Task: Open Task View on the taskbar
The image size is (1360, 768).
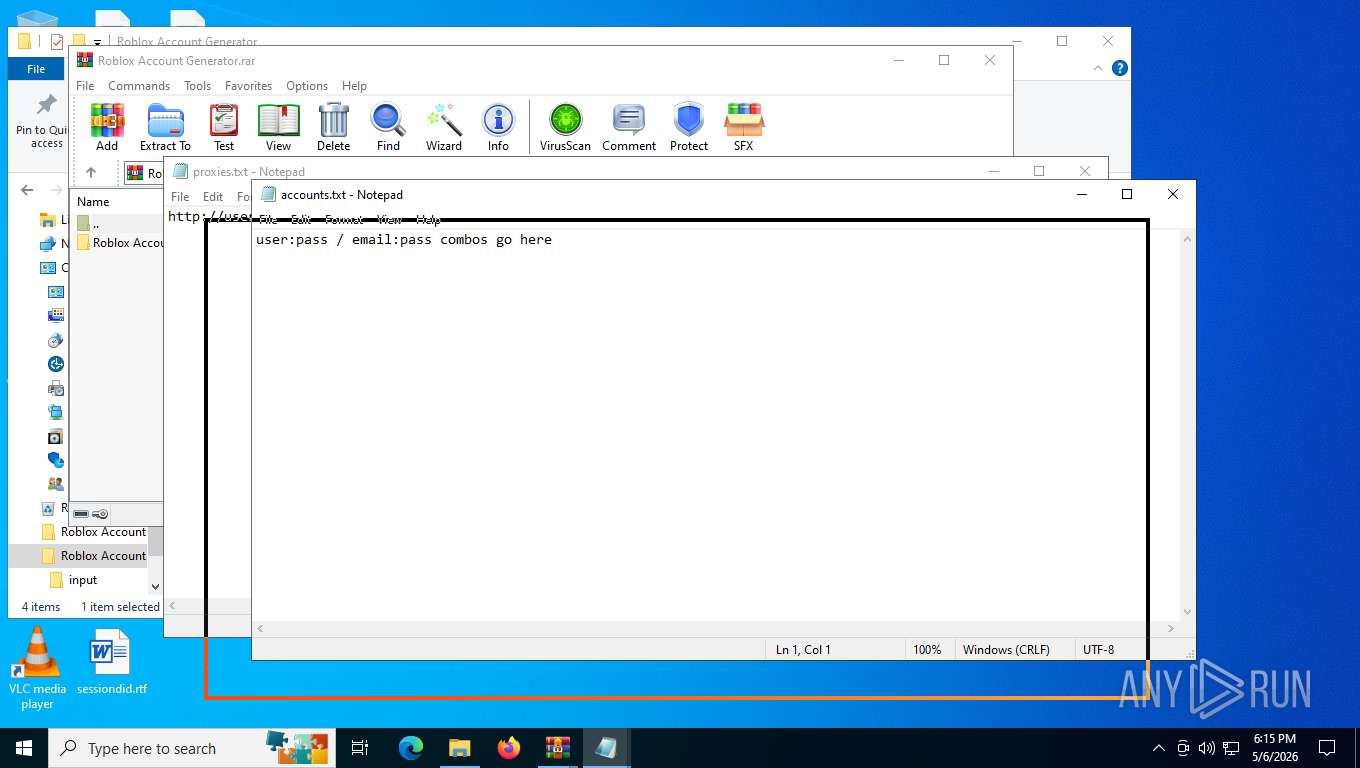Action: [x=360, y=748]
